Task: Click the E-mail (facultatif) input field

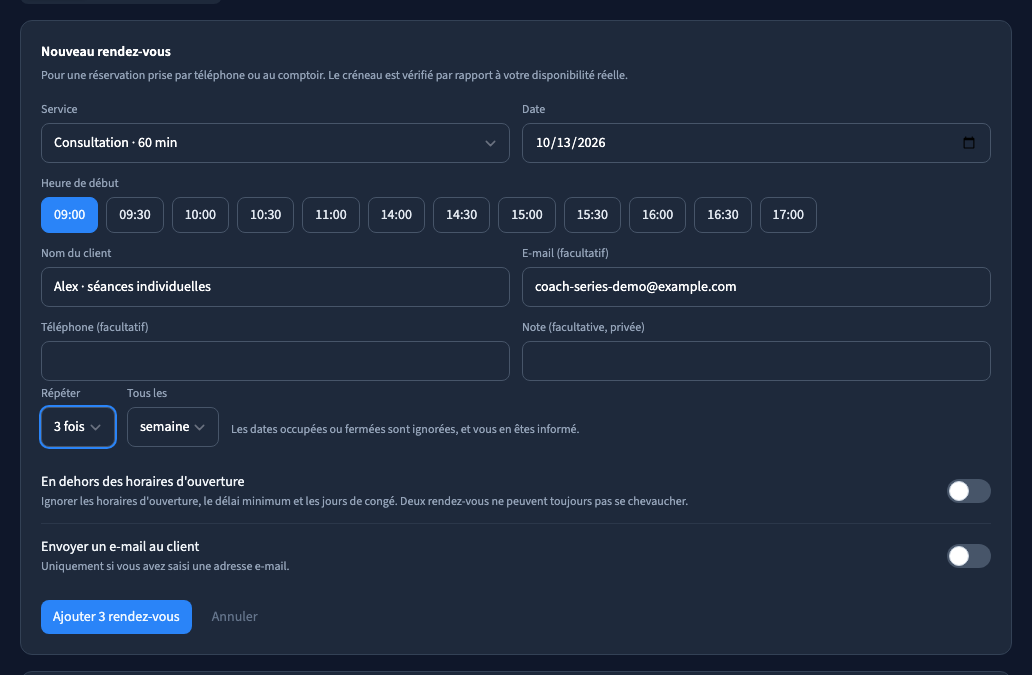Action: click(x=756, y=287)
